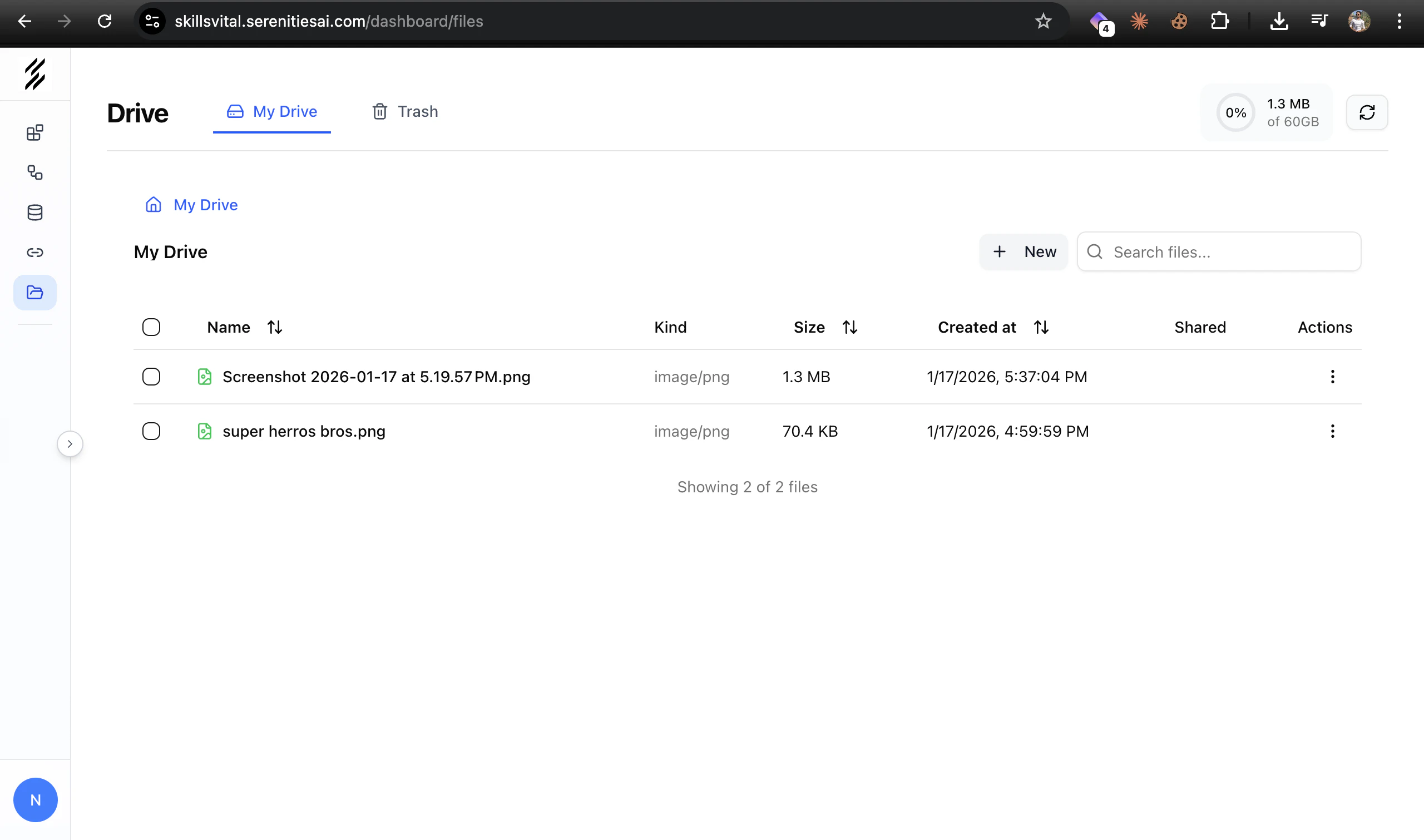Select the My Drive tab
The width and height of the screenshot is (1424, 840).
click(x=271, y=111)
